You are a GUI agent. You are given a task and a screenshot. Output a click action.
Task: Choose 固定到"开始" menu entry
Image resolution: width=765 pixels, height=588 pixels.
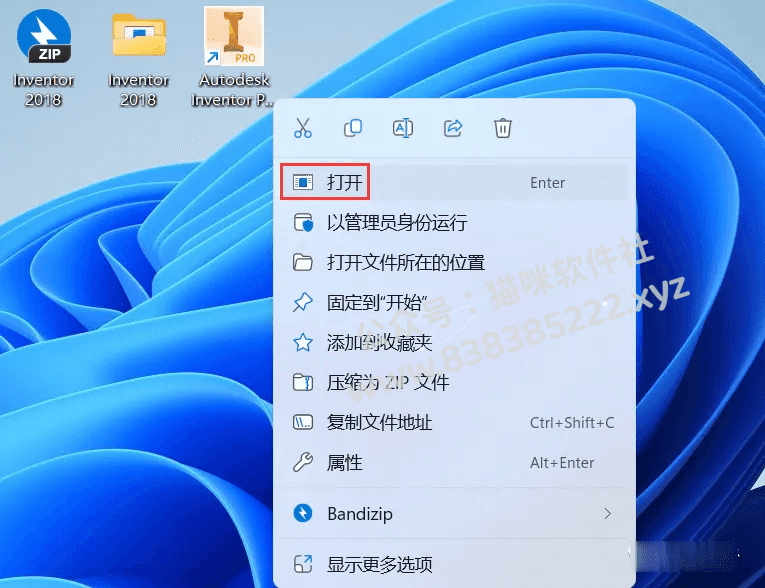(x=454, y=303)
